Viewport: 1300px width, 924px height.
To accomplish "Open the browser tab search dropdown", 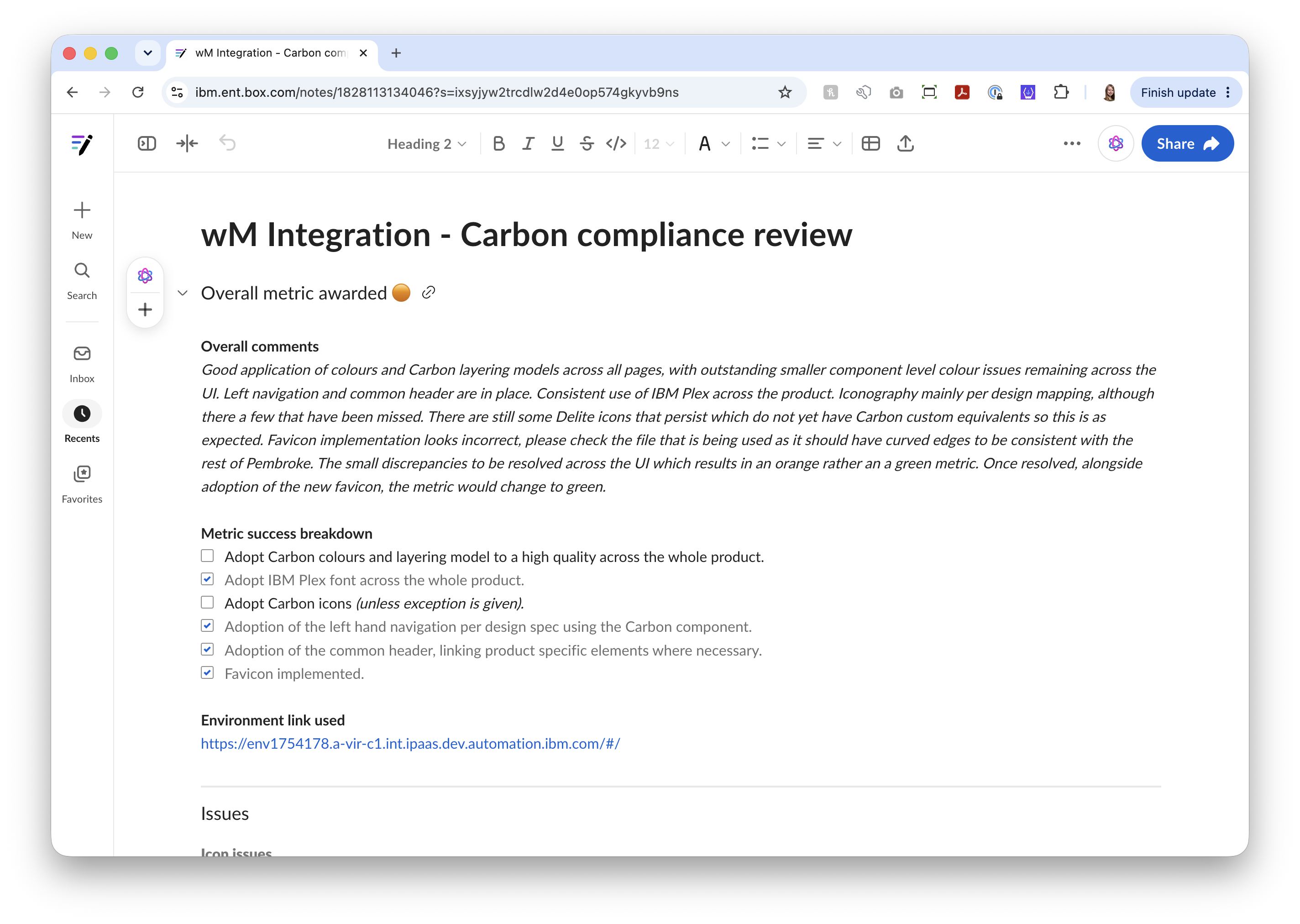I will pyautogui.click(x=148, y=53).
